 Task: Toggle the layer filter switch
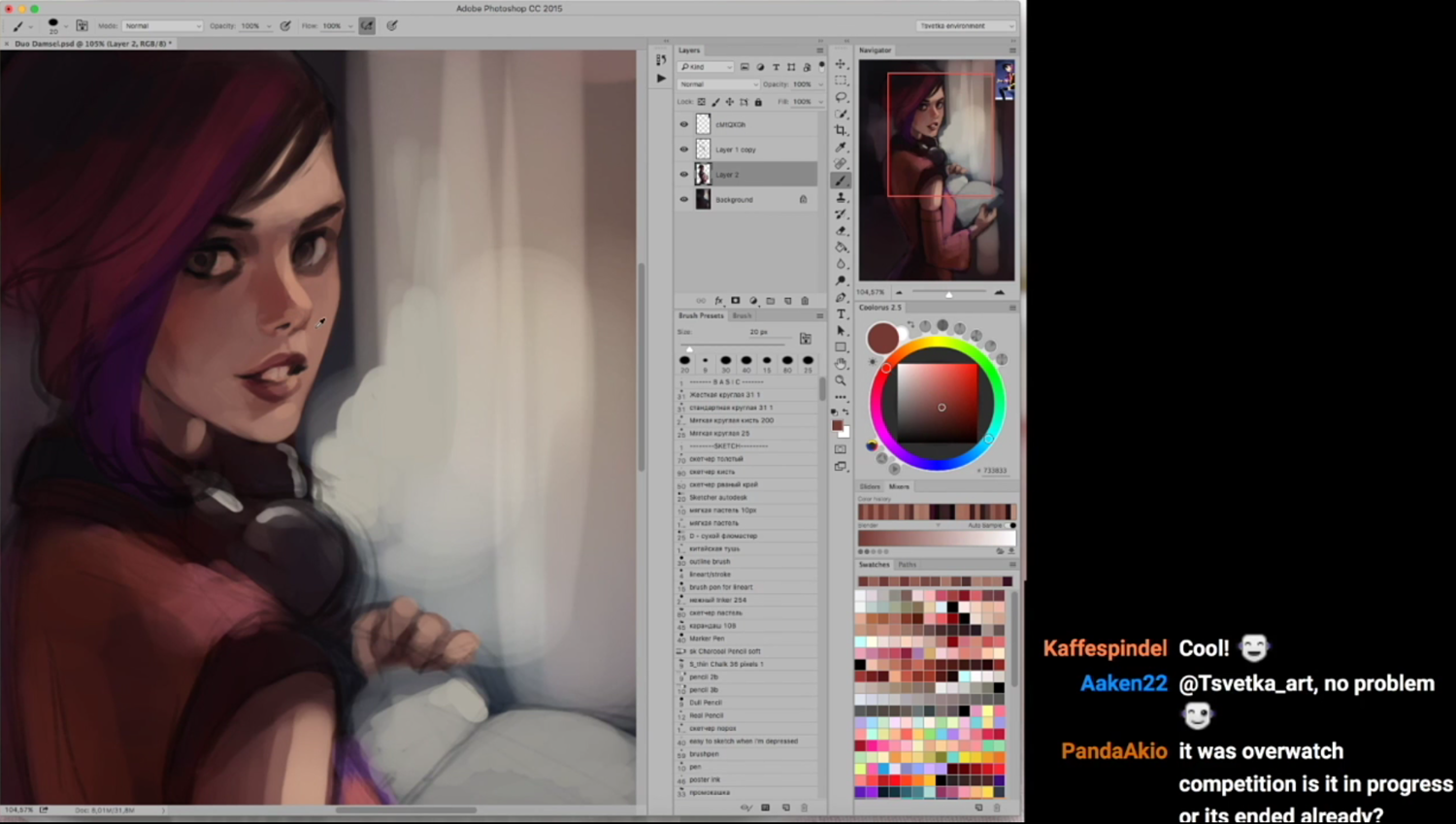(822, 66)
